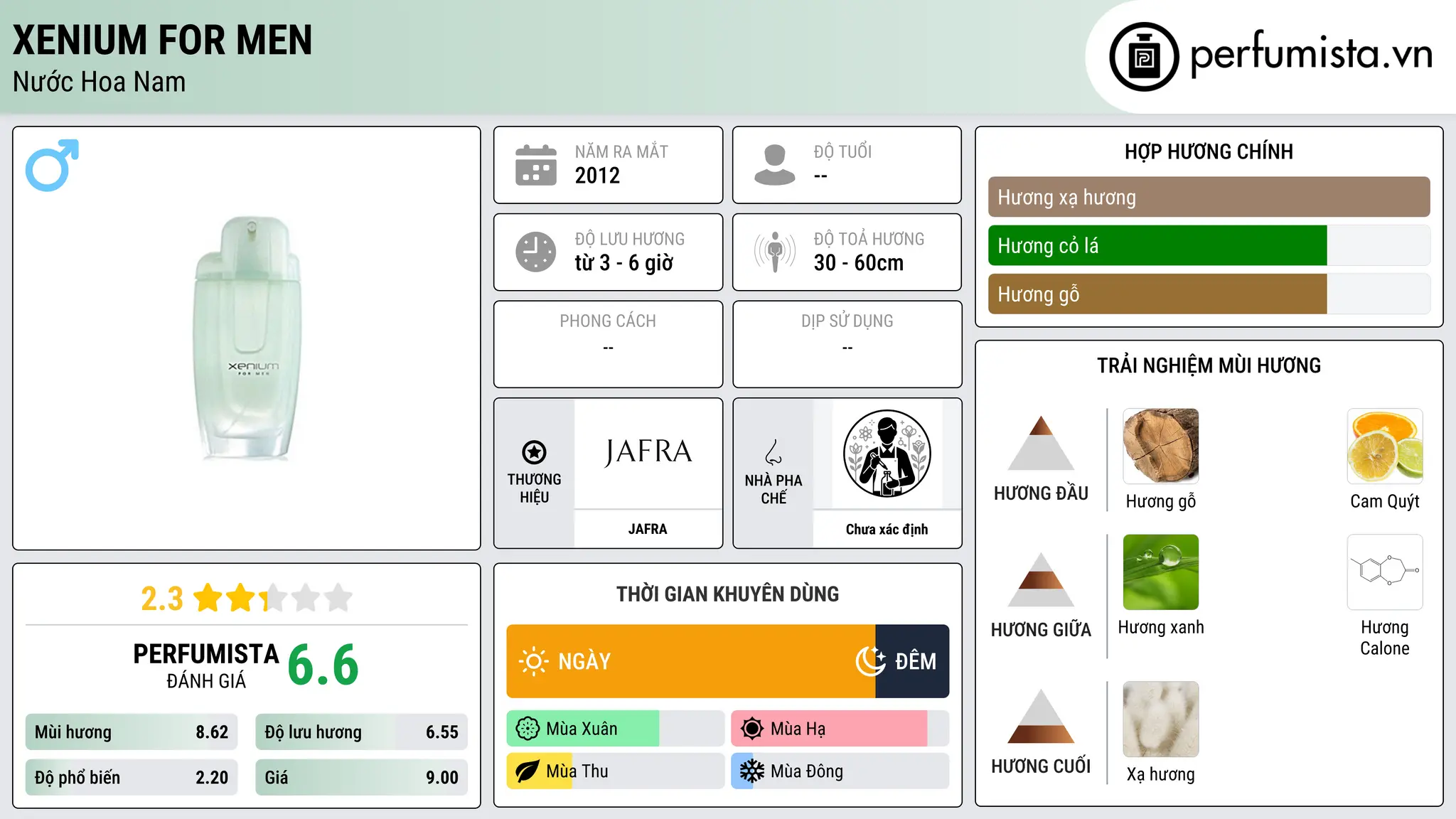Click the blue male gender symbol icon

[x=52, y=165]
